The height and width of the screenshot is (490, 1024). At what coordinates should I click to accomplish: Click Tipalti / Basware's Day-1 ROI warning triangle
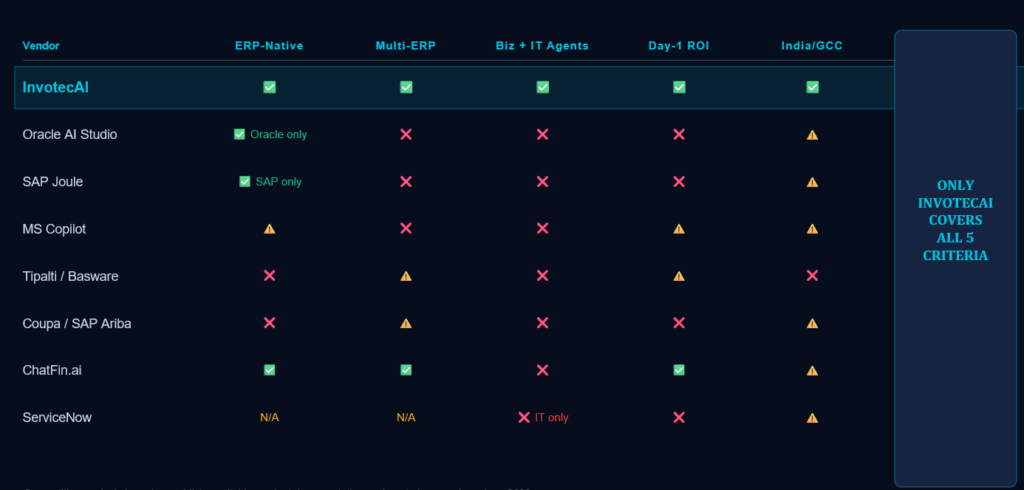[679, 276]
